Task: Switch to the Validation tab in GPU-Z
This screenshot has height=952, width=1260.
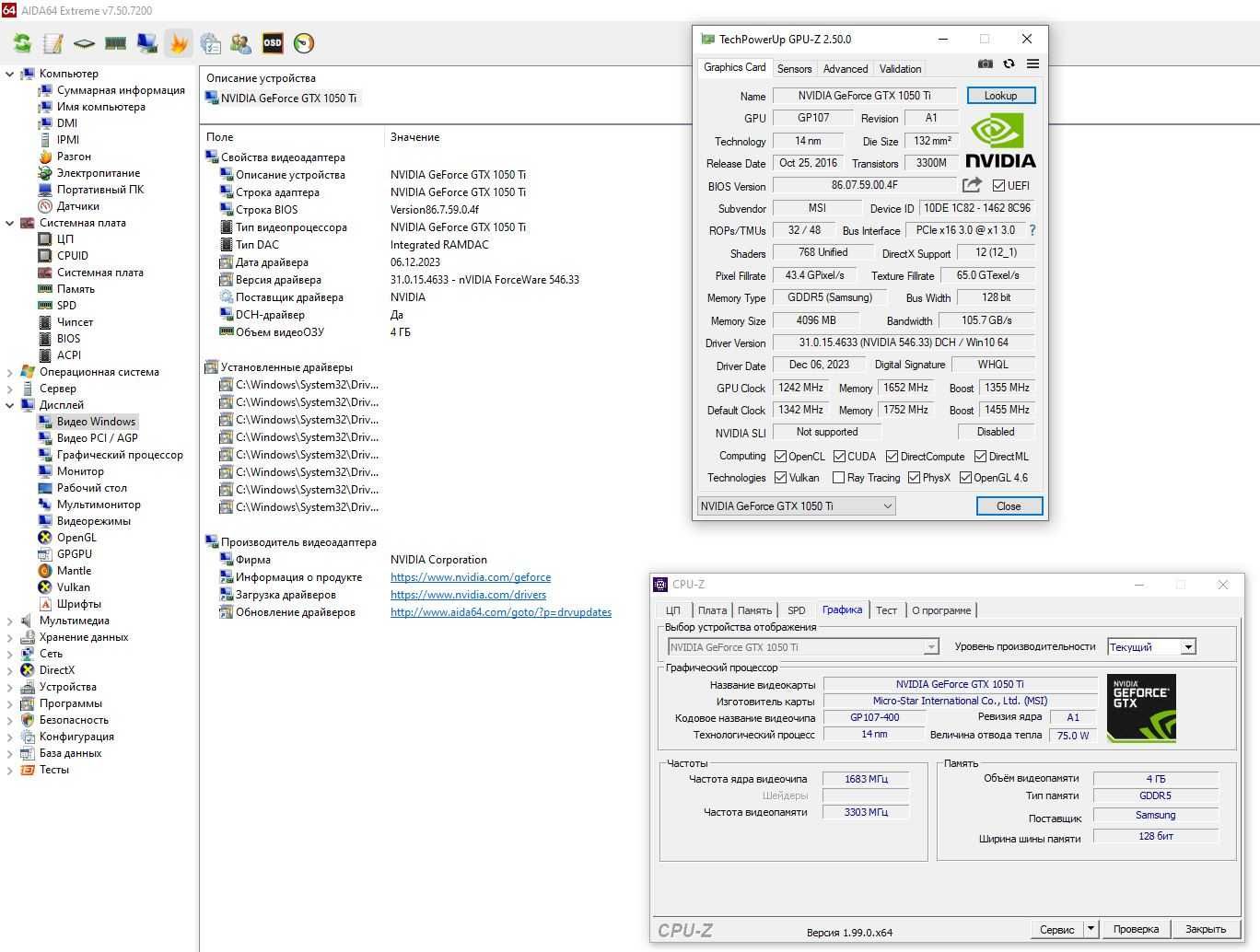Action: point(900,69)
